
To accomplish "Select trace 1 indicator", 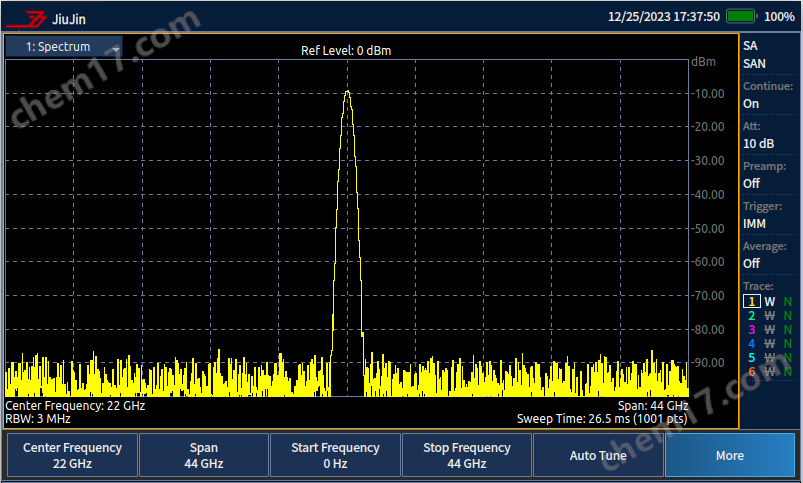I will coord(750,301).
